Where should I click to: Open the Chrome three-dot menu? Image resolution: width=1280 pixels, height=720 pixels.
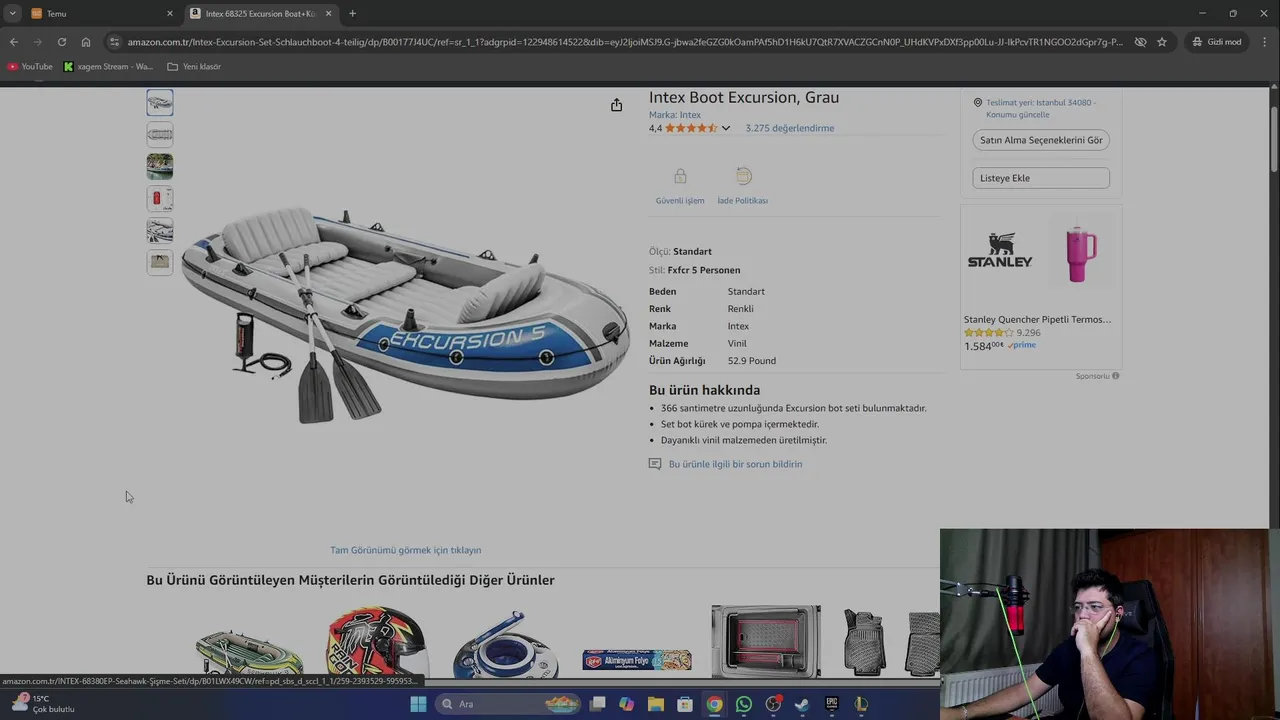pos(1264,42)
